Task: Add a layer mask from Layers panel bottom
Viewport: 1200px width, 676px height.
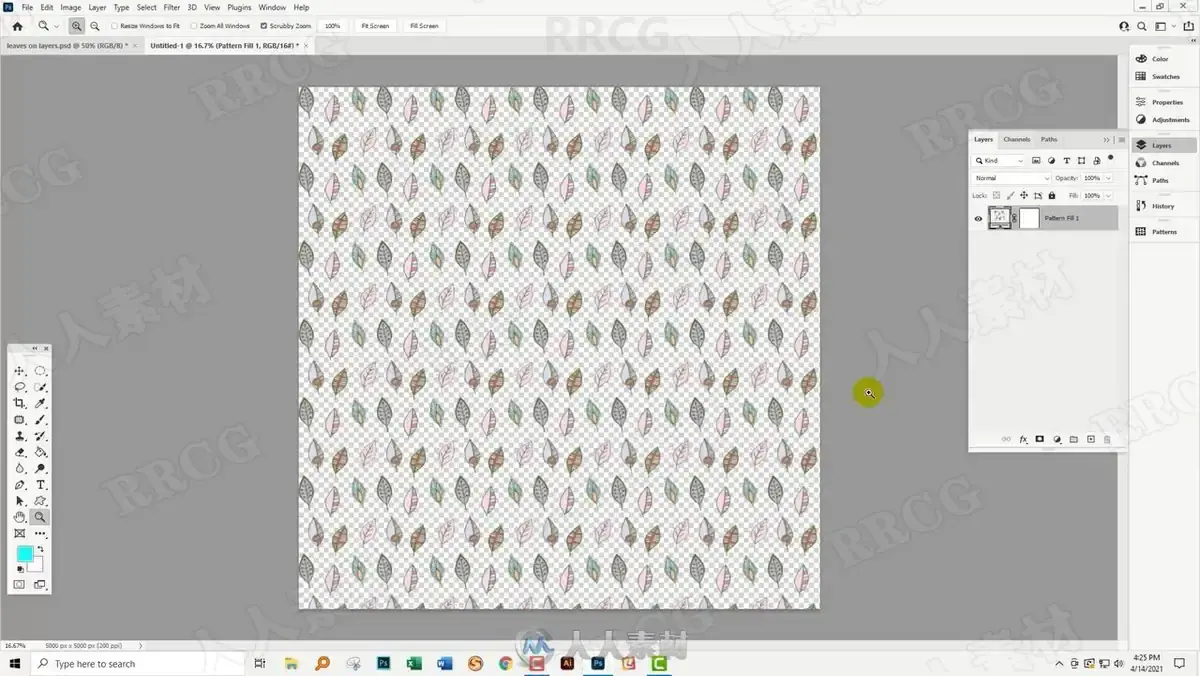Action: pyautogui.click(x=1040, y=439)
